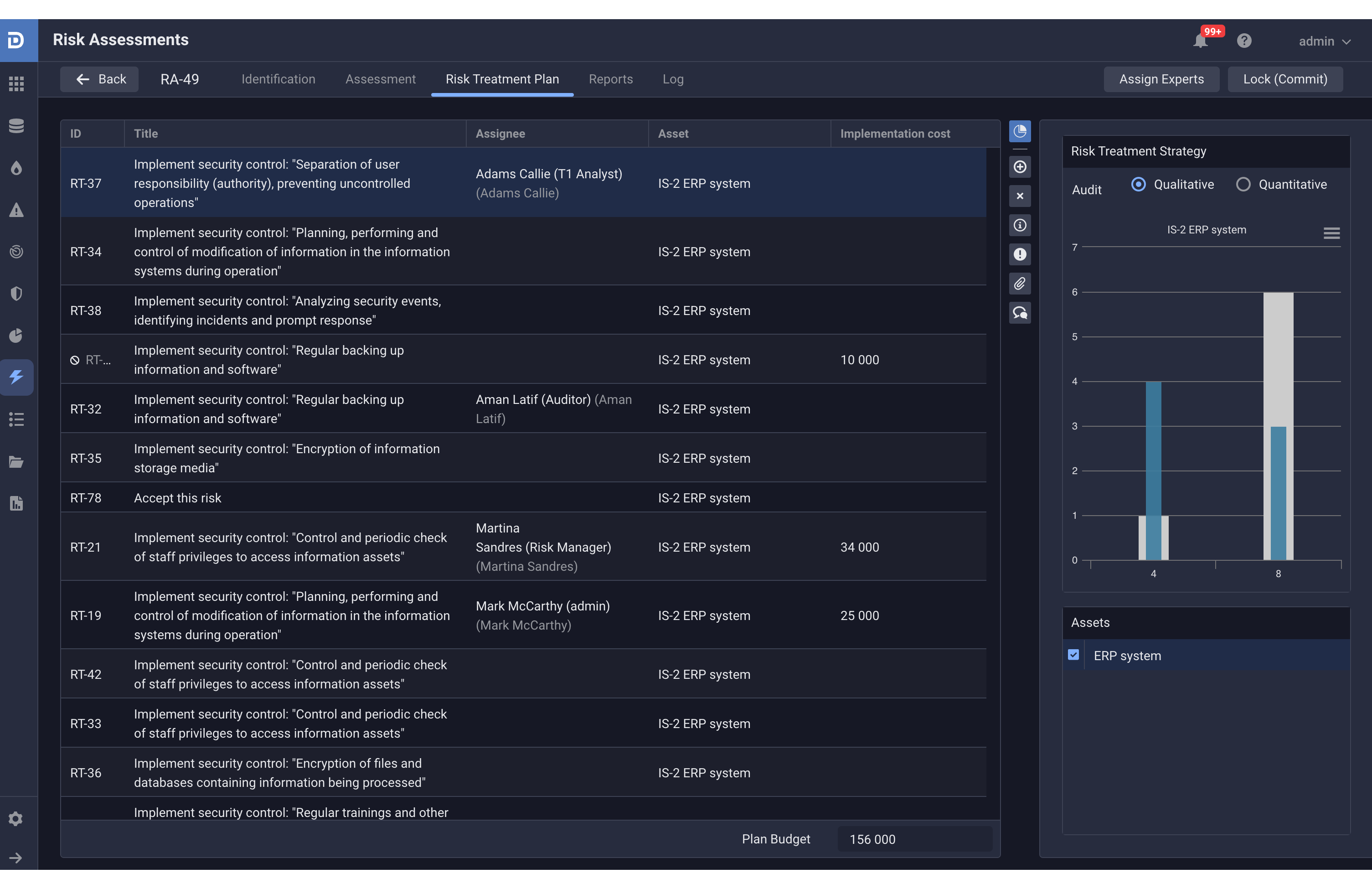Click the delete X icon in side toolbar
1372x889 pixels.
pos(1019,196)
